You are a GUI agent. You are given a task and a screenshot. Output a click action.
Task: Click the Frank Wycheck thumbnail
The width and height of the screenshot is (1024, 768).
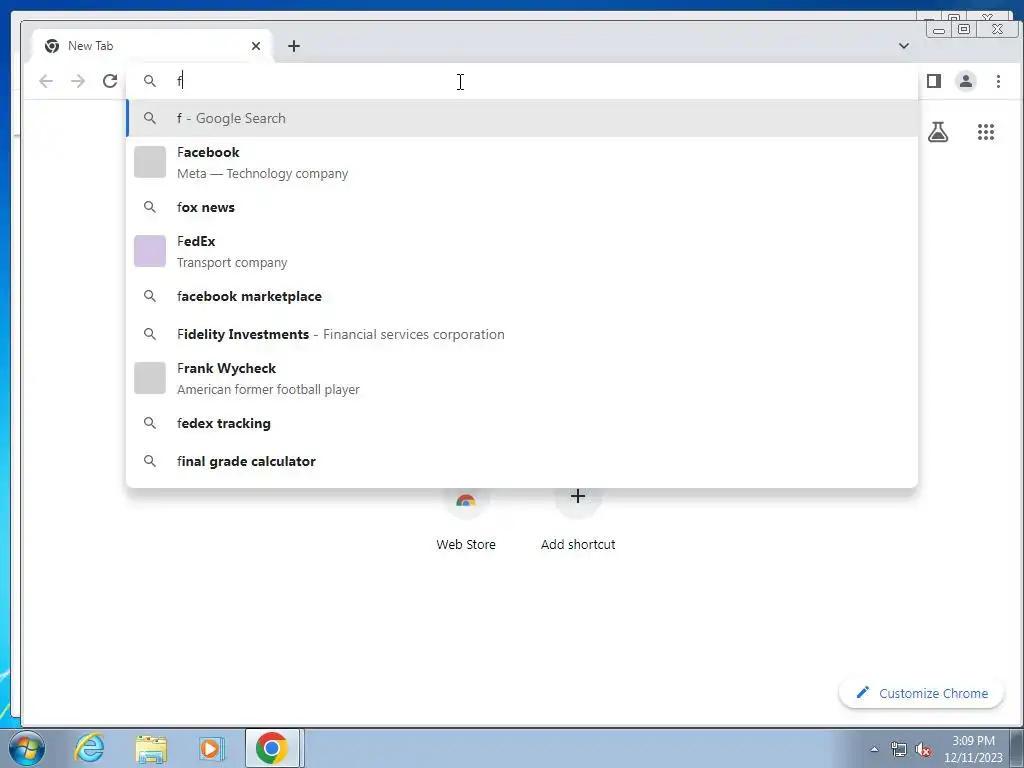click(150, 378)
